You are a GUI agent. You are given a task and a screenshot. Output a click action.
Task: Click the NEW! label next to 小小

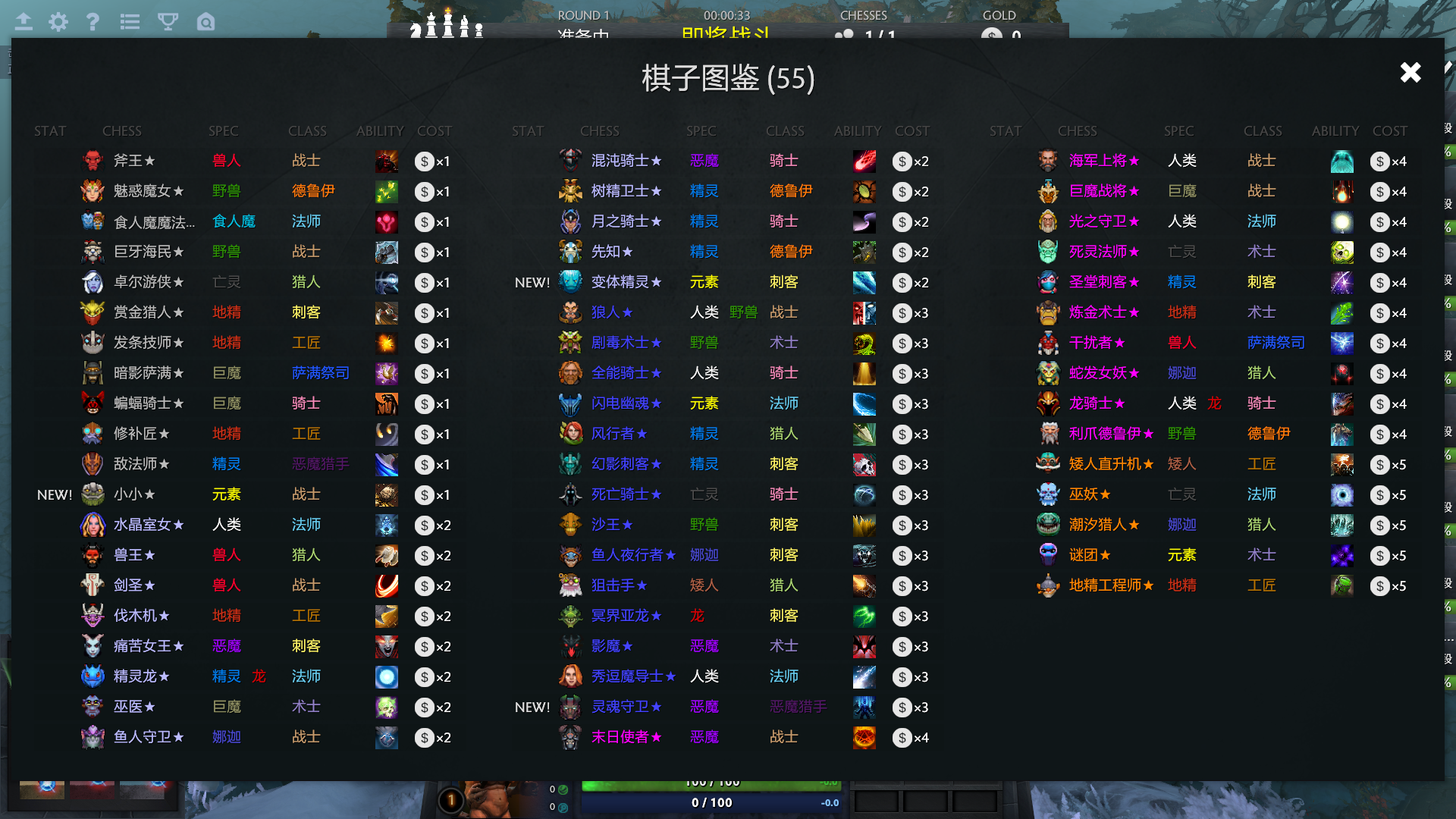tap(54, 494)
